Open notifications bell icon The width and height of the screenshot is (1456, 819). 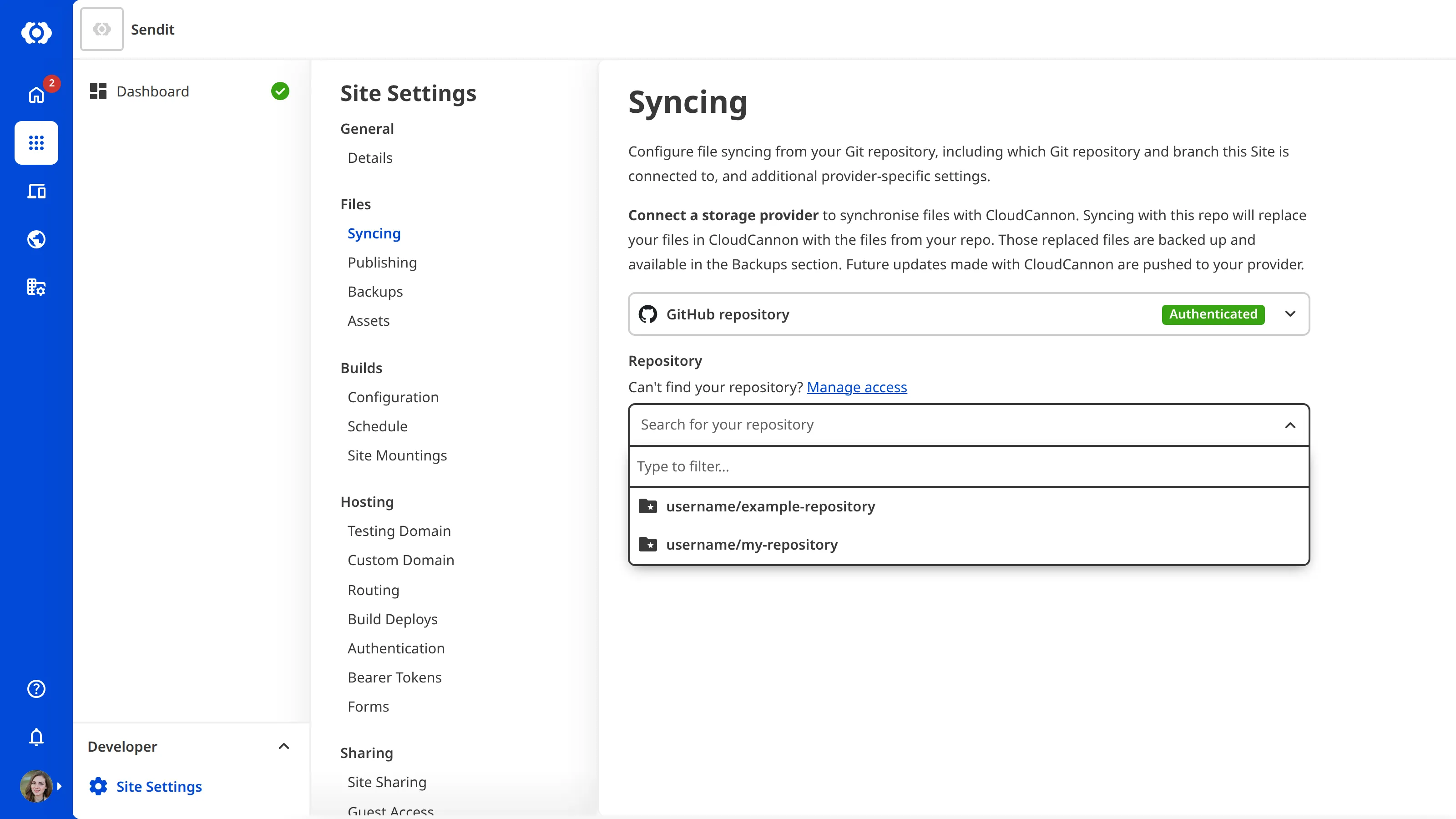36,737
